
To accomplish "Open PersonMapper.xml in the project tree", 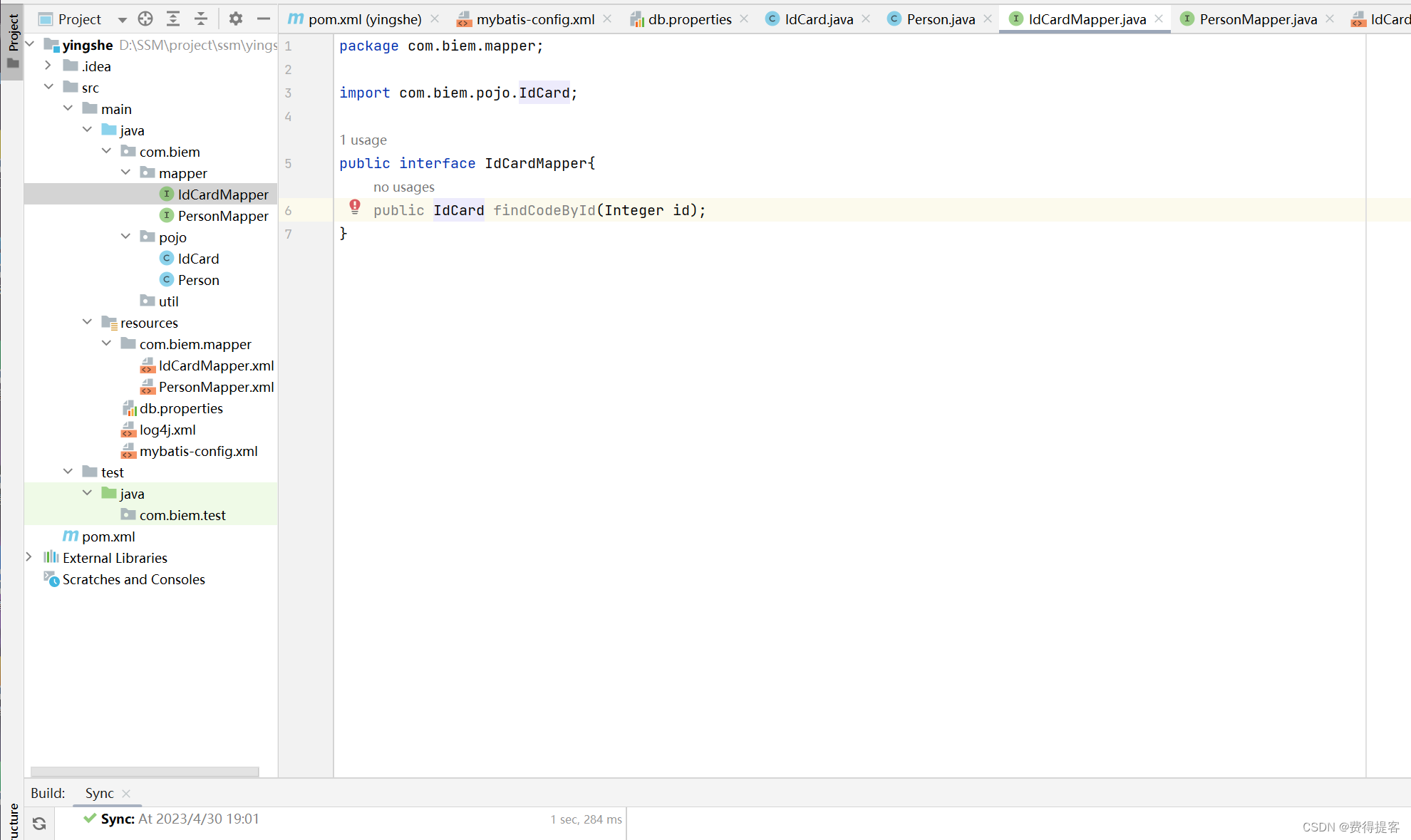I will (x=215, y=387).
